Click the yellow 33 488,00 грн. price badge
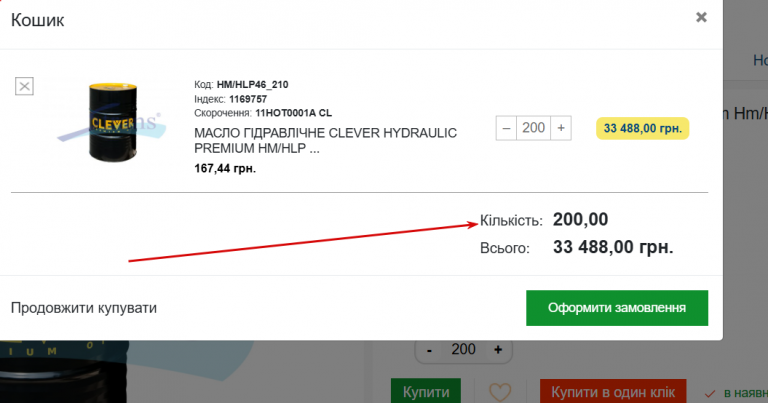Screen dimensions: 768x403 (643, 128)
